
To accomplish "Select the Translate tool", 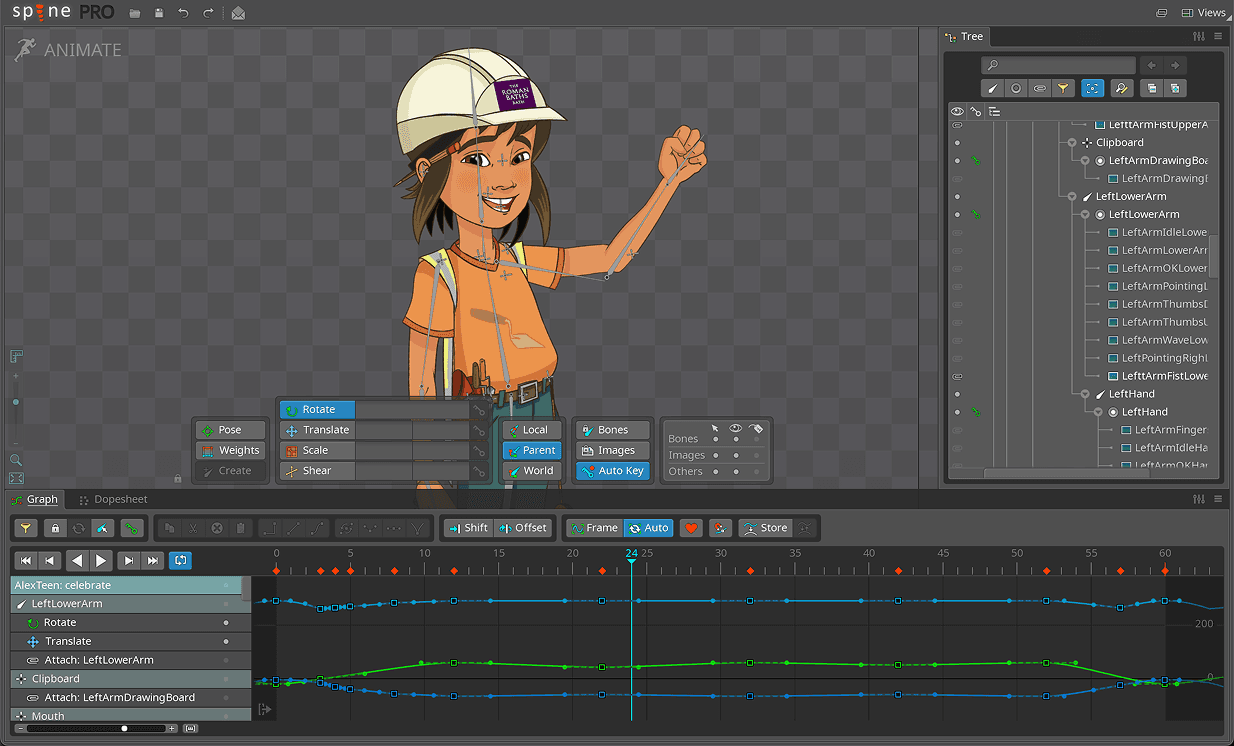I will pos(317,430).
